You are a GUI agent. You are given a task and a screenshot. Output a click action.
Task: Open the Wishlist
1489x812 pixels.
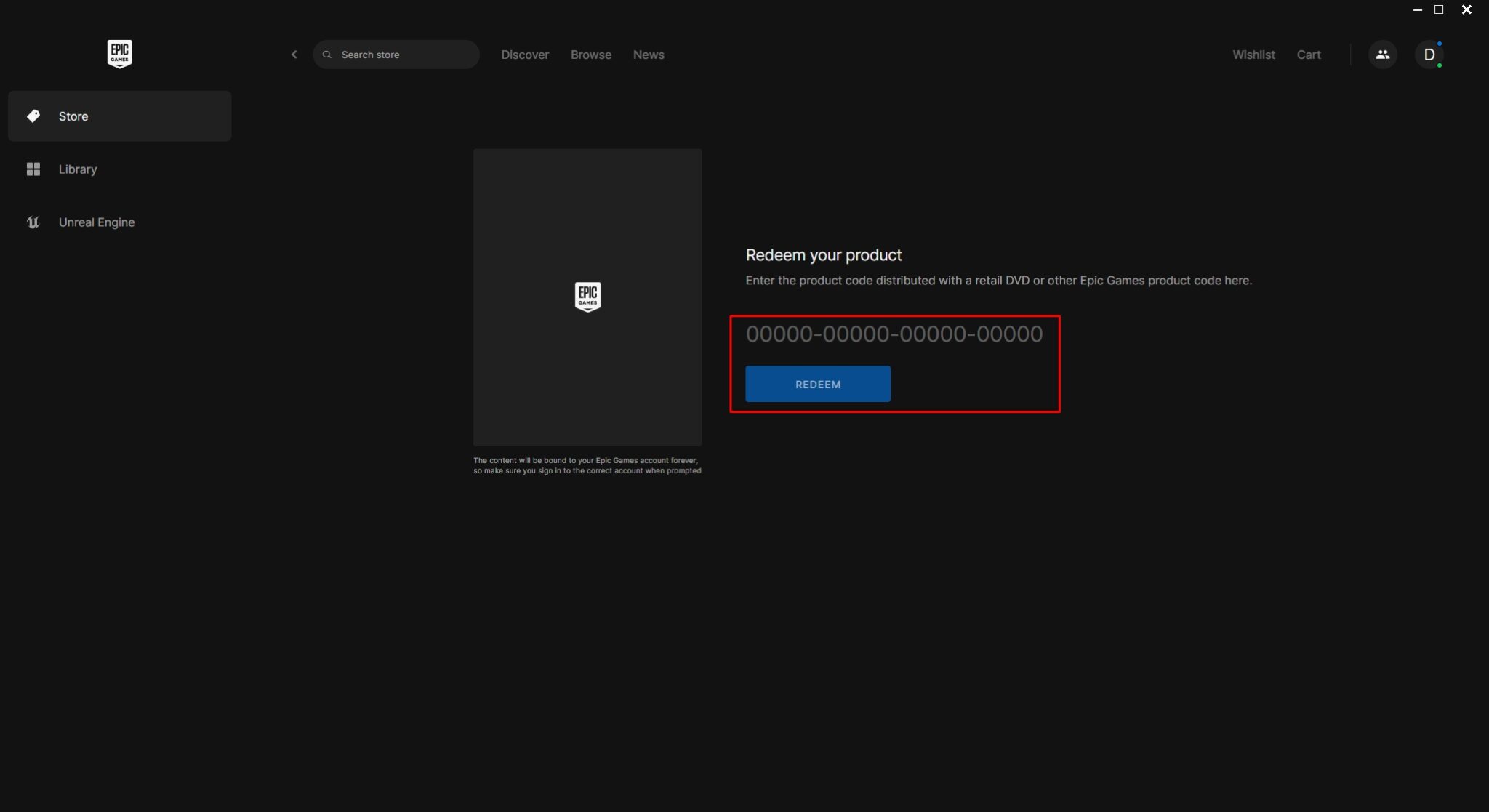(1253, 54)
